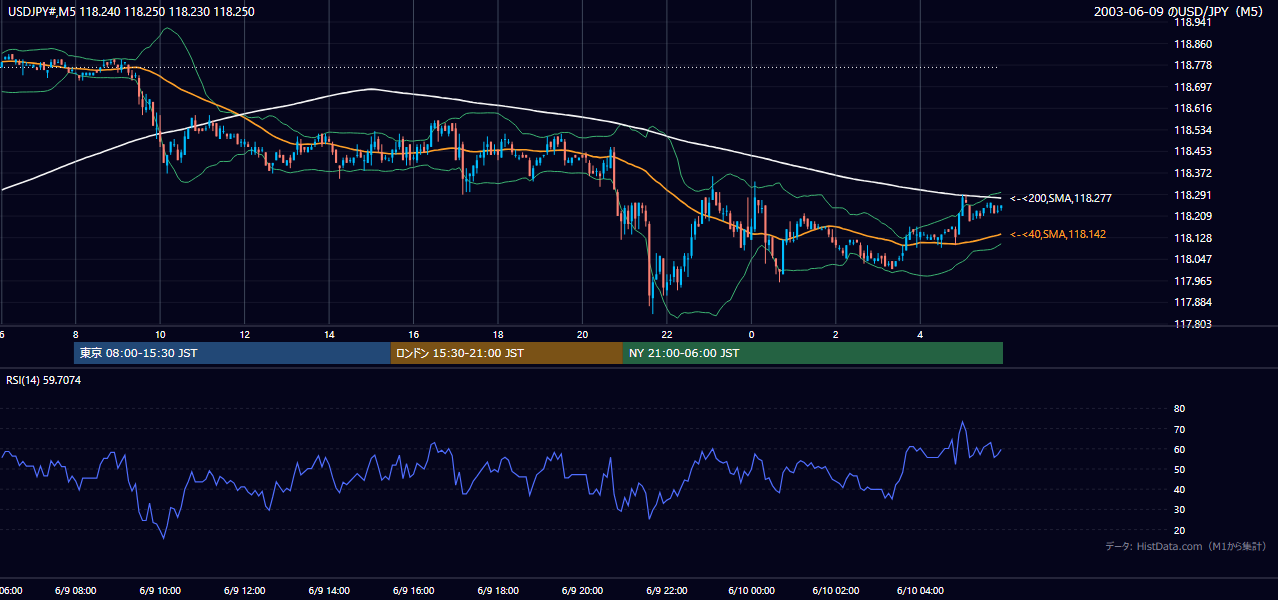Click the 6/10 00:00 time axis label
The image size is (1278, 600).
(x=751, y=591)
